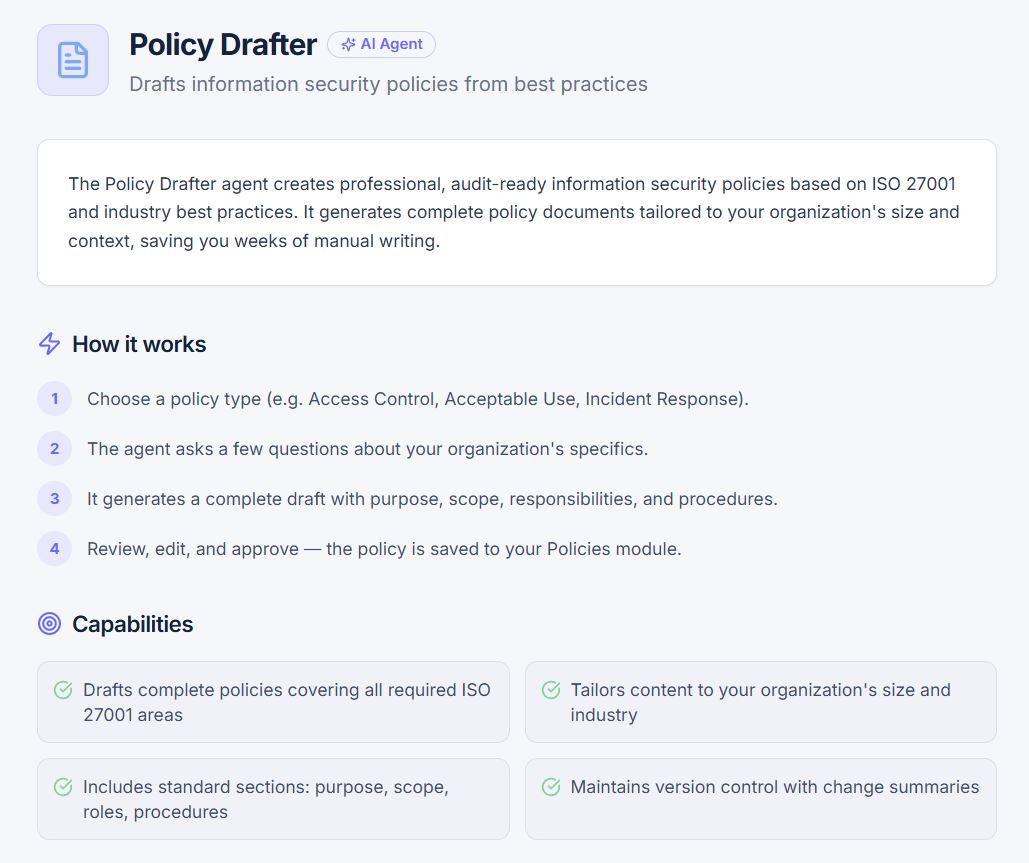The width and height of the screenshot is (1029, 863).
Task: Click the How it works heading
Action: click(x=139, y=344)
